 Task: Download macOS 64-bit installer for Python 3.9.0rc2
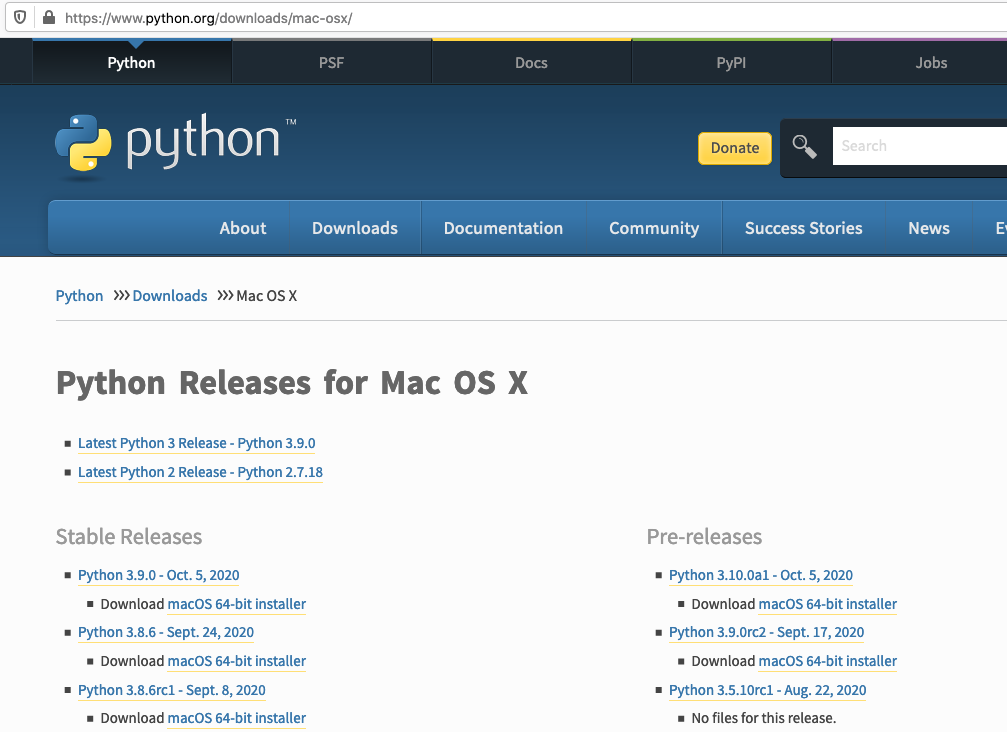[x=827, y=661]
